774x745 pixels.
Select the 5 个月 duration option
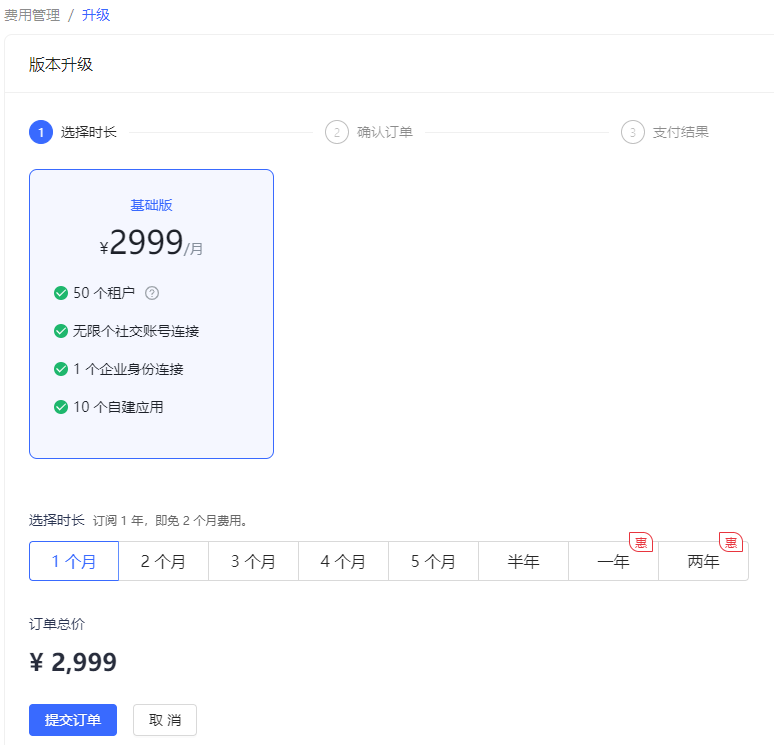pyautogui.click(x=433, y=561)
